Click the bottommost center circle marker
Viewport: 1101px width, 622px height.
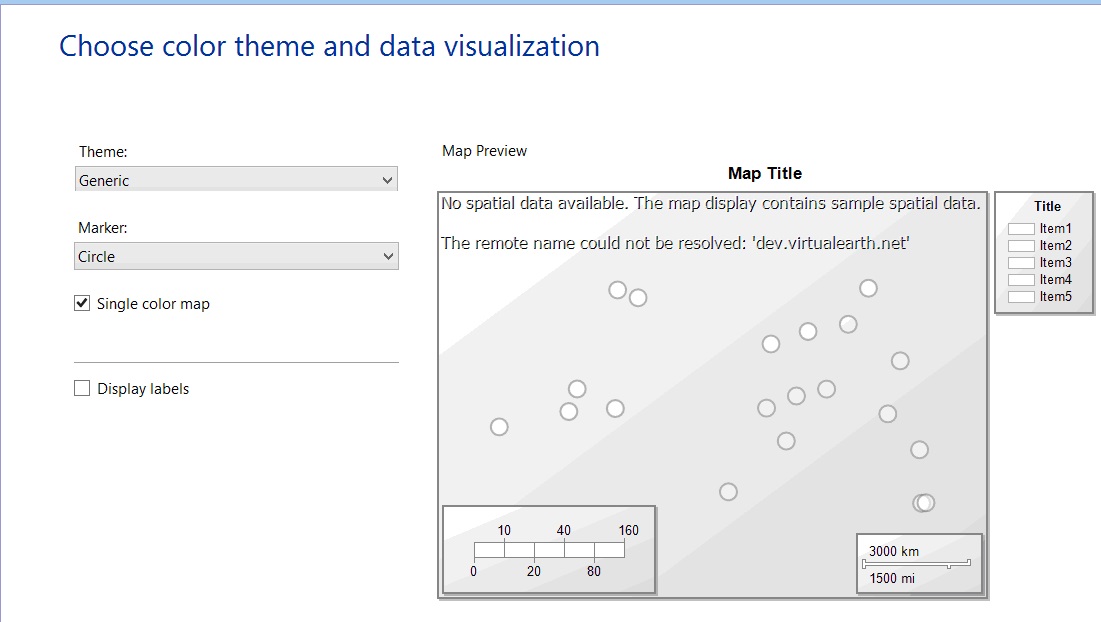point(728,491)
